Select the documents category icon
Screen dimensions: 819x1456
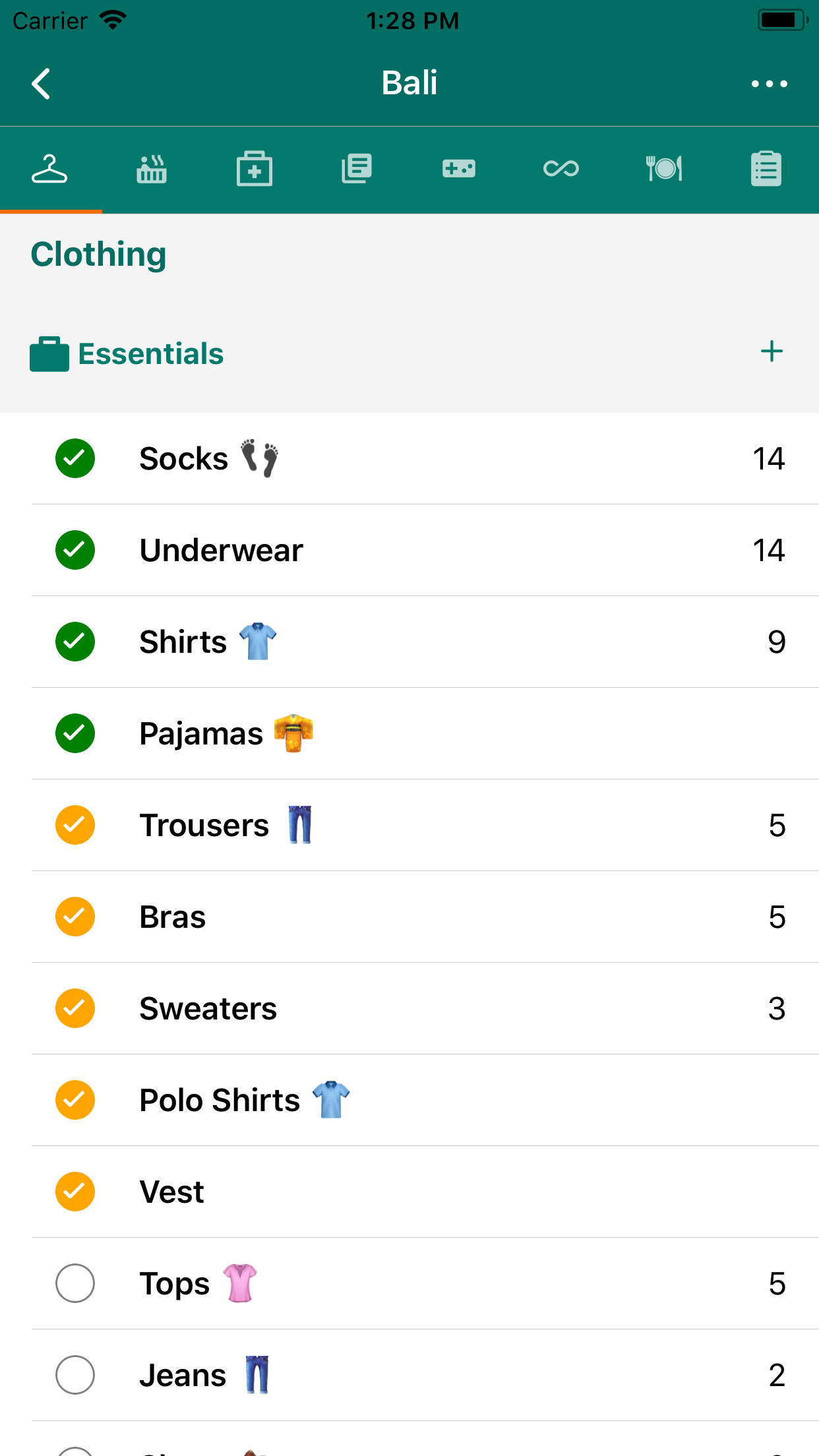(357, 169)
